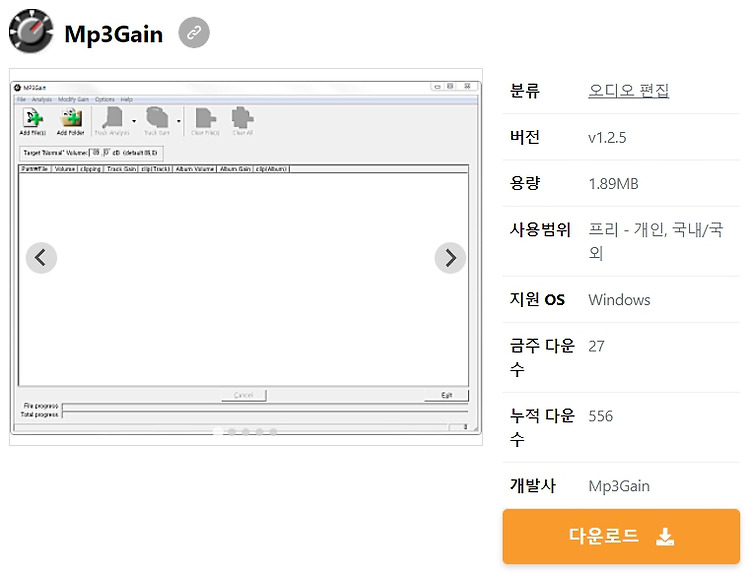Click the Mp3Gain page title
This screenshot has width=750, height=574.
click(x=113, y=34)
